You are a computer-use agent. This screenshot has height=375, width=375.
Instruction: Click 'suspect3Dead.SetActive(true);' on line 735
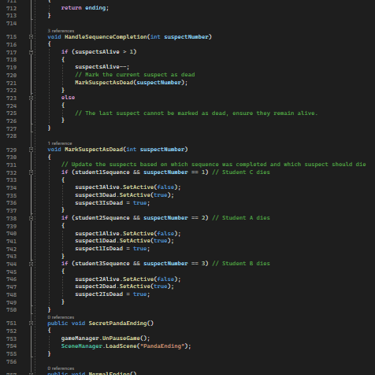[x=124, y=195]
